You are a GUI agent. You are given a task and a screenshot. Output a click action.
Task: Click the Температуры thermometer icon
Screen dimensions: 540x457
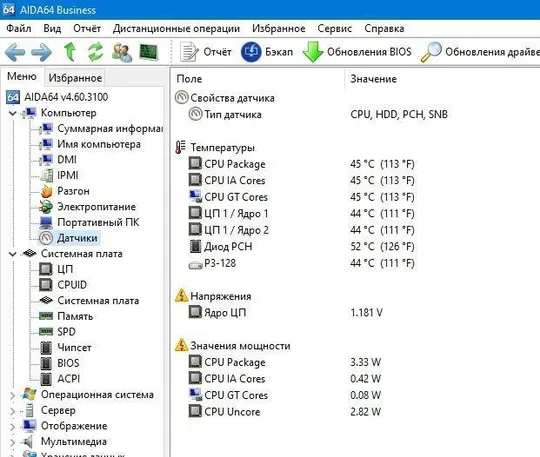pyautogui.click(x=180, y=147)
